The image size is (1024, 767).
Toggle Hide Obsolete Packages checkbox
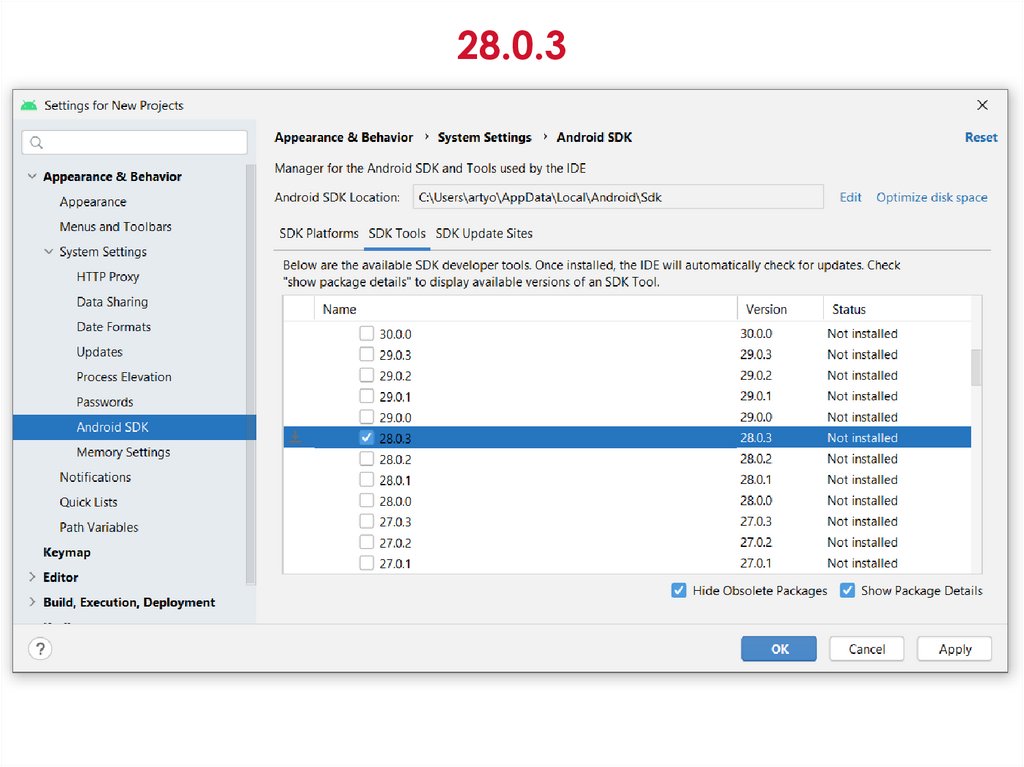click(679, 591)
